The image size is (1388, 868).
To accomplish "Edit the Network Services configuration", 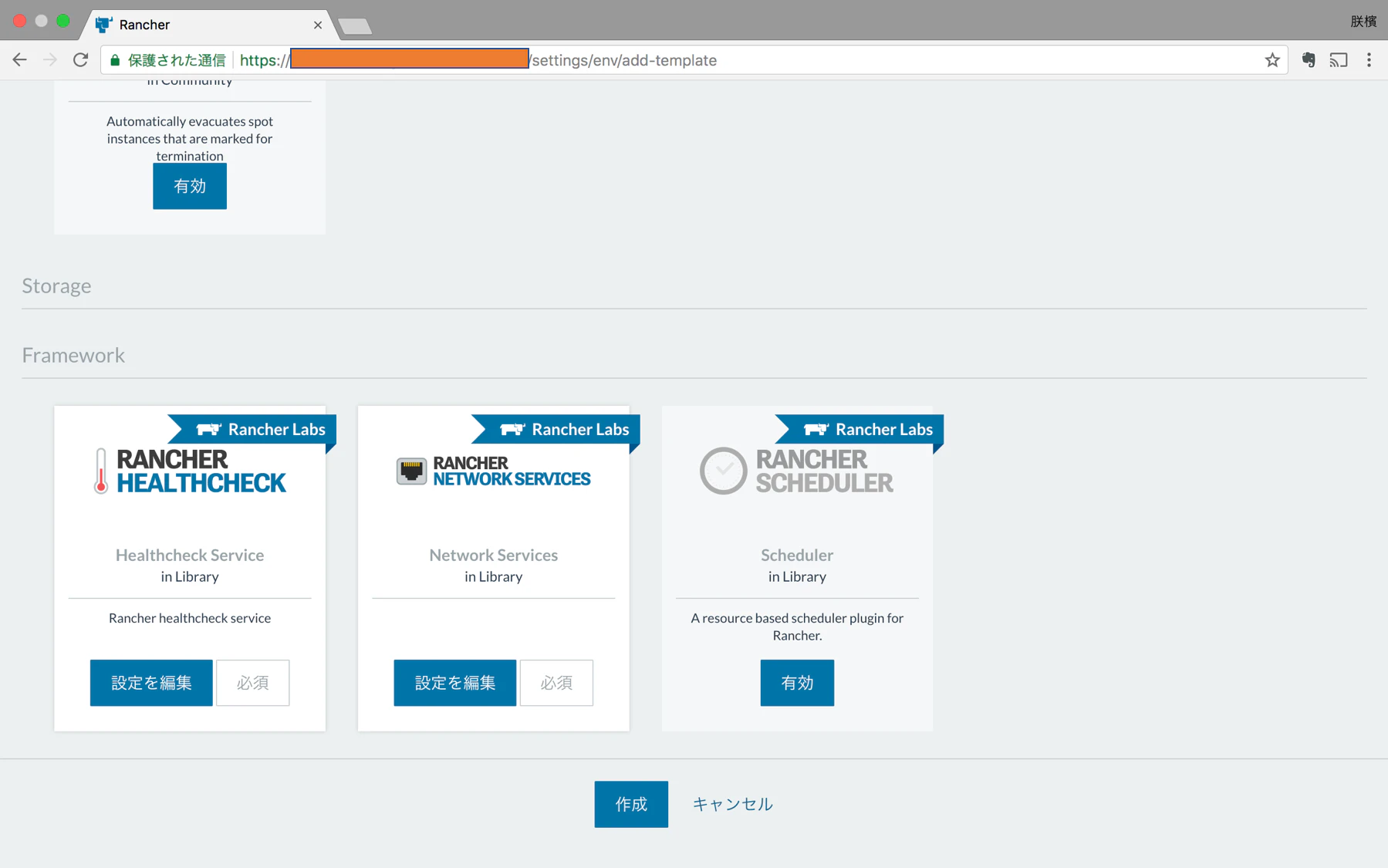I will [x=455, y=683].
